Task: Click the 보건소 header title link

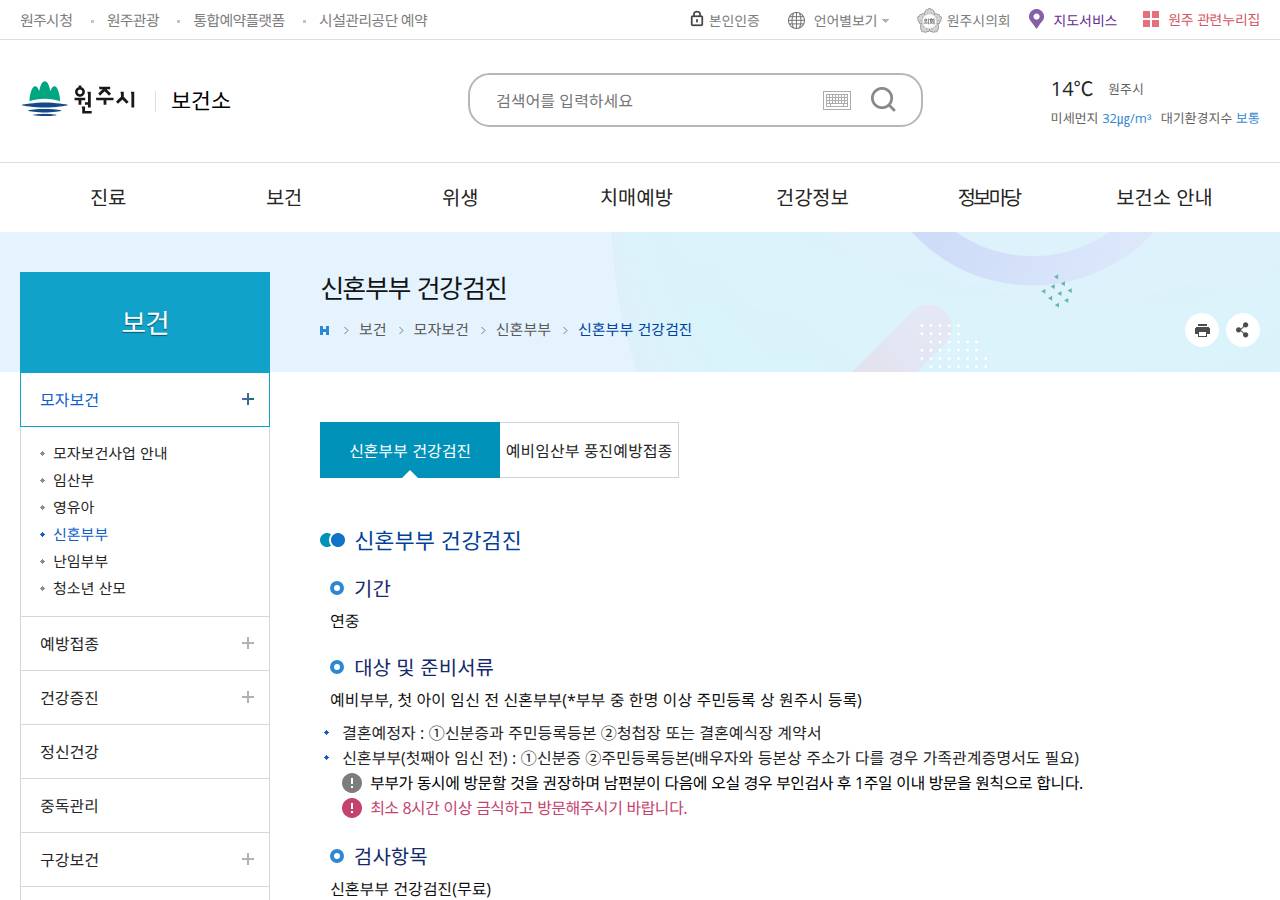Action: coord(201,100)
